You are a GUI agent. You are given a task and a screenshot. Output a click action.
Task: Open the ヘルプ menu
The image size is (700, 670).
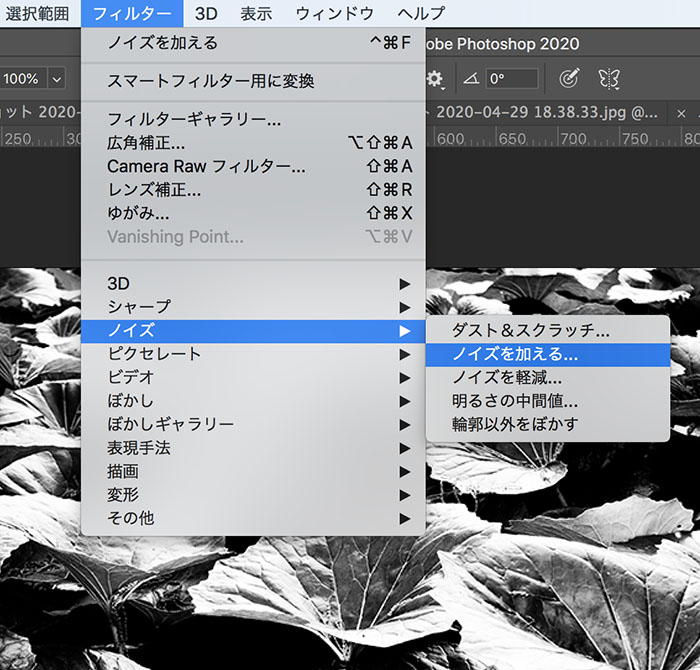point(421,14)
